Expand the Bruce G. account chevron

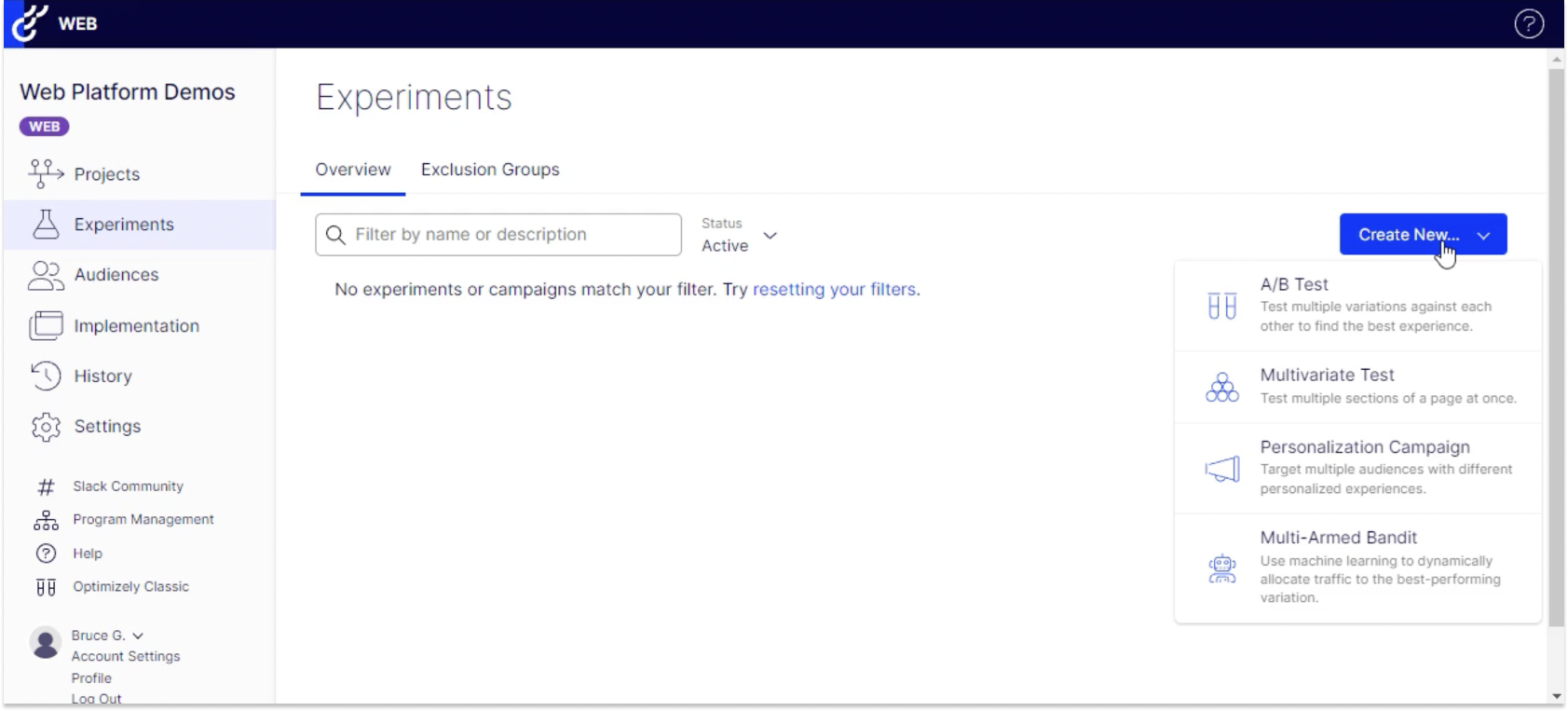(138, 636)
